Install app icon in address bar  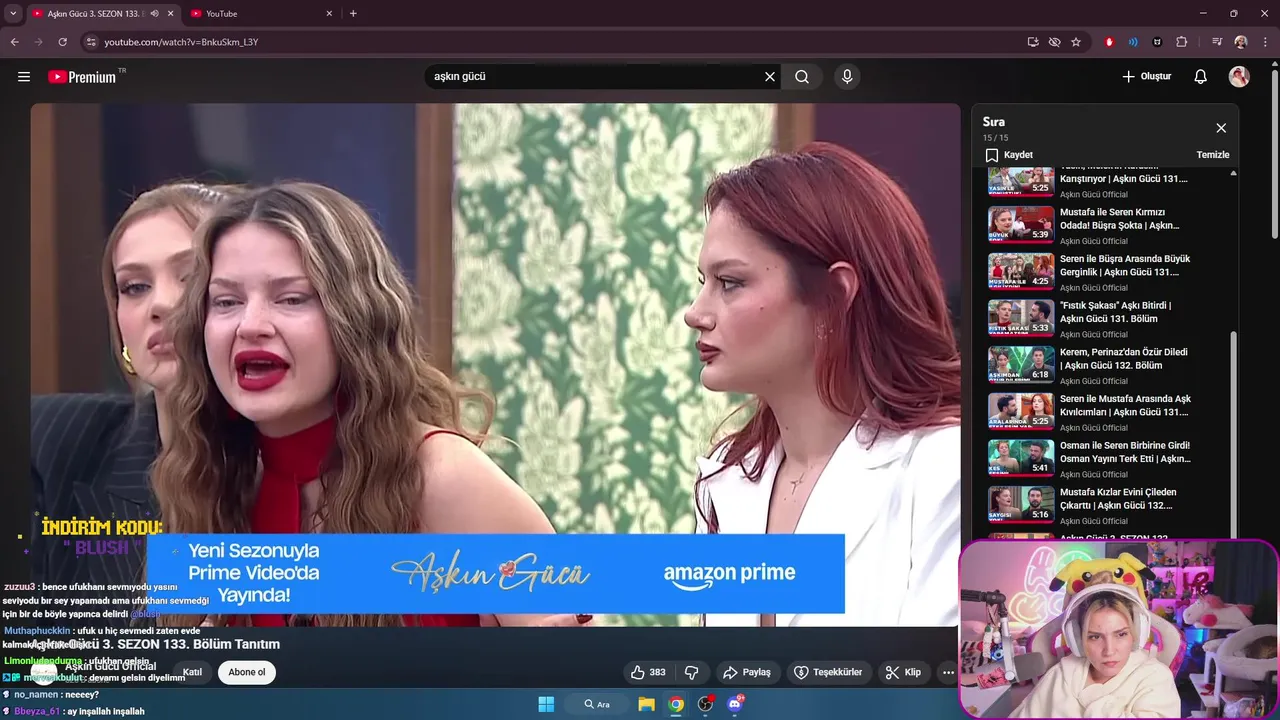coord(1033,42)
